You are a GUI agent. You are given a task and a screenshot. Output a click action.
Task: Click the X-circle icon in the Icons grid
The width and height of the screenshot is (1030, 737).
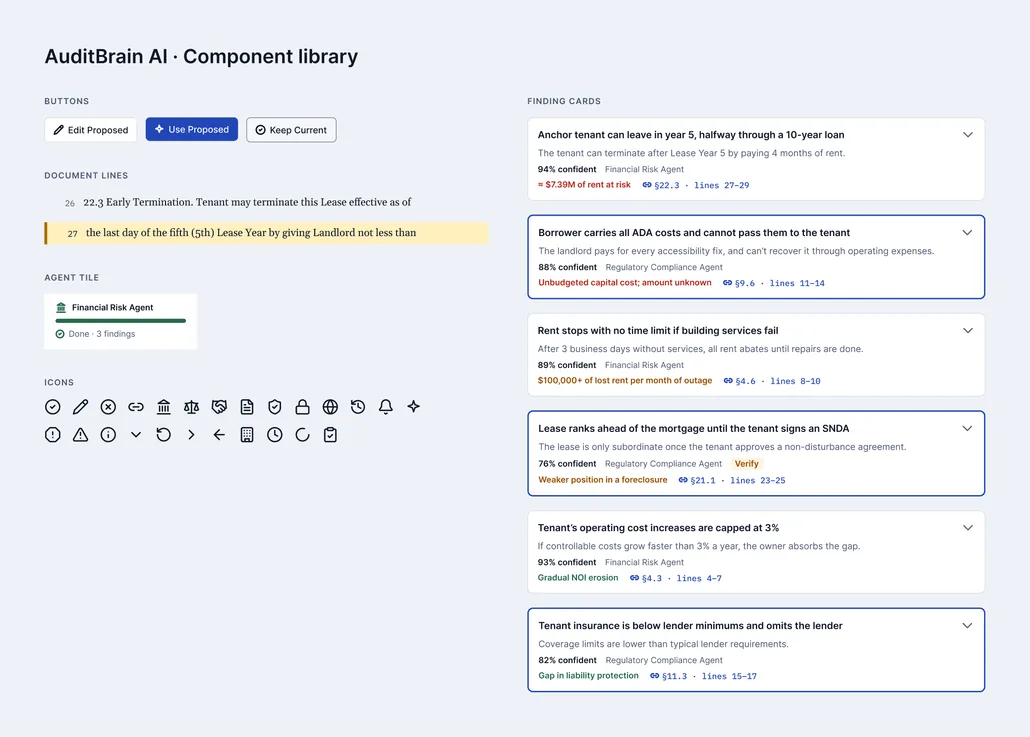(x=108, y=407)
